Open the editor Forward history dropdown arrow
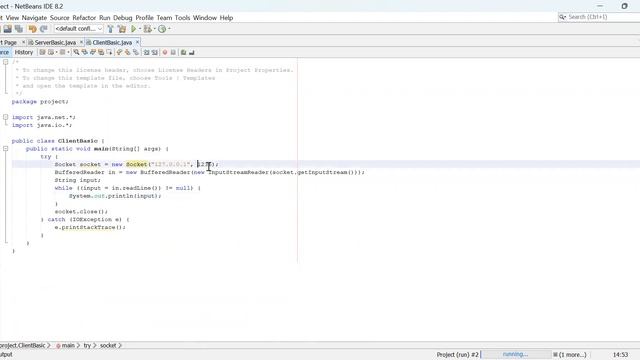 (x=68, y=52)
